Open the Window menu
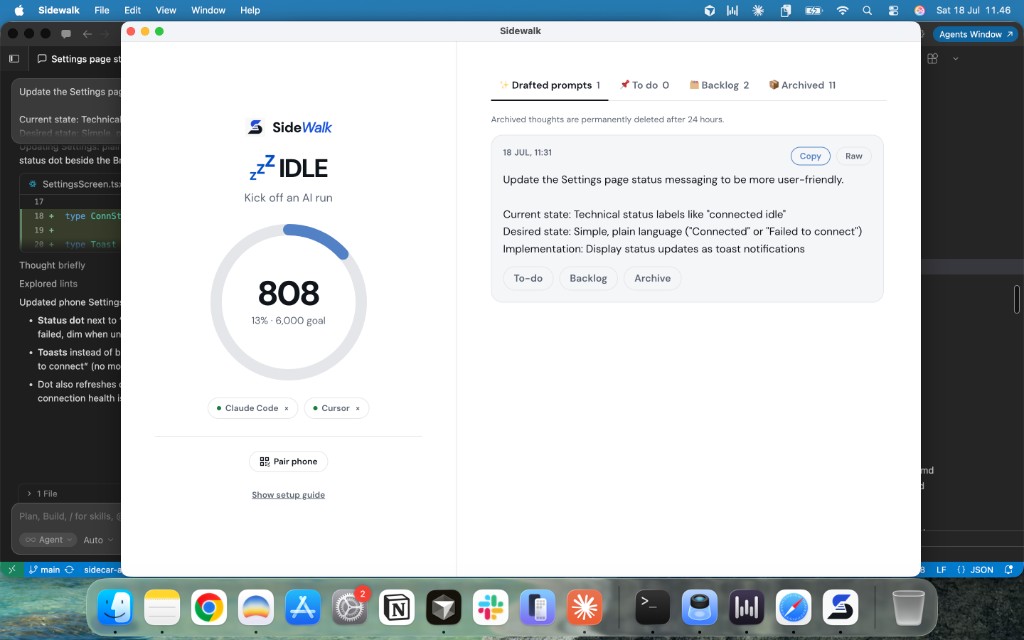Viewport: 1024px width, 640px height. coord(208,10)
